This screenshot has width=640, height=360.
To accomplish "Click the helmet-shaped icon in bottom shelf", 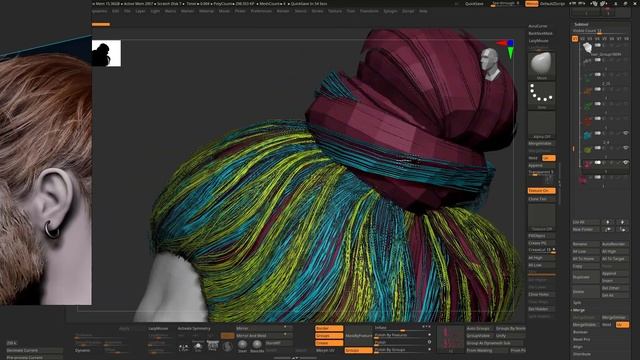I will click(x=198, y=347).
